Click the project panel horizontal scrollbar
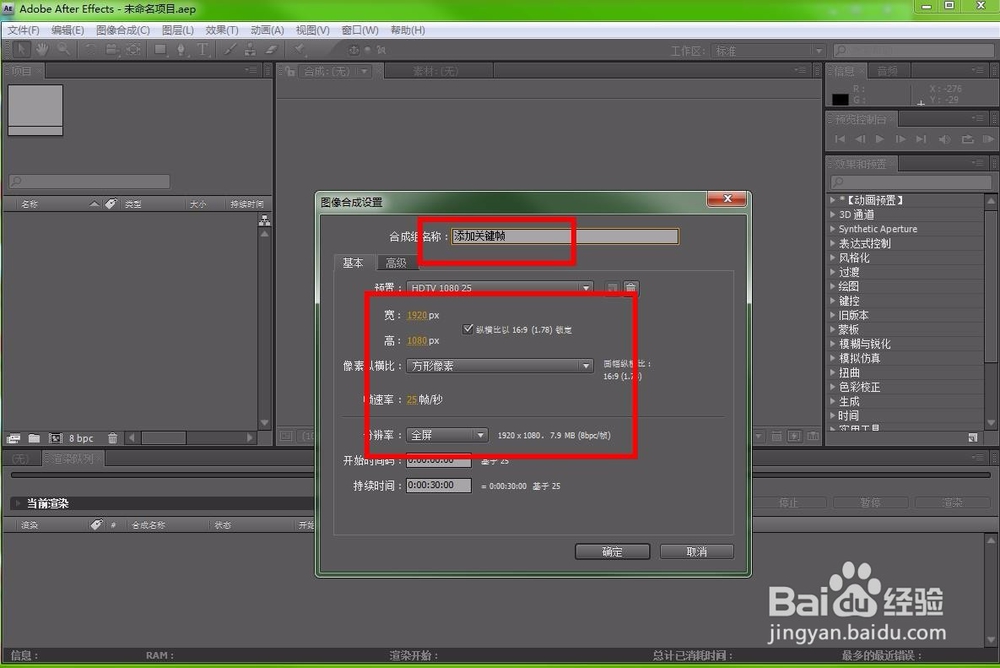Screen dimensions: 1000x668 pyautogui.click(x=190, y=438)
